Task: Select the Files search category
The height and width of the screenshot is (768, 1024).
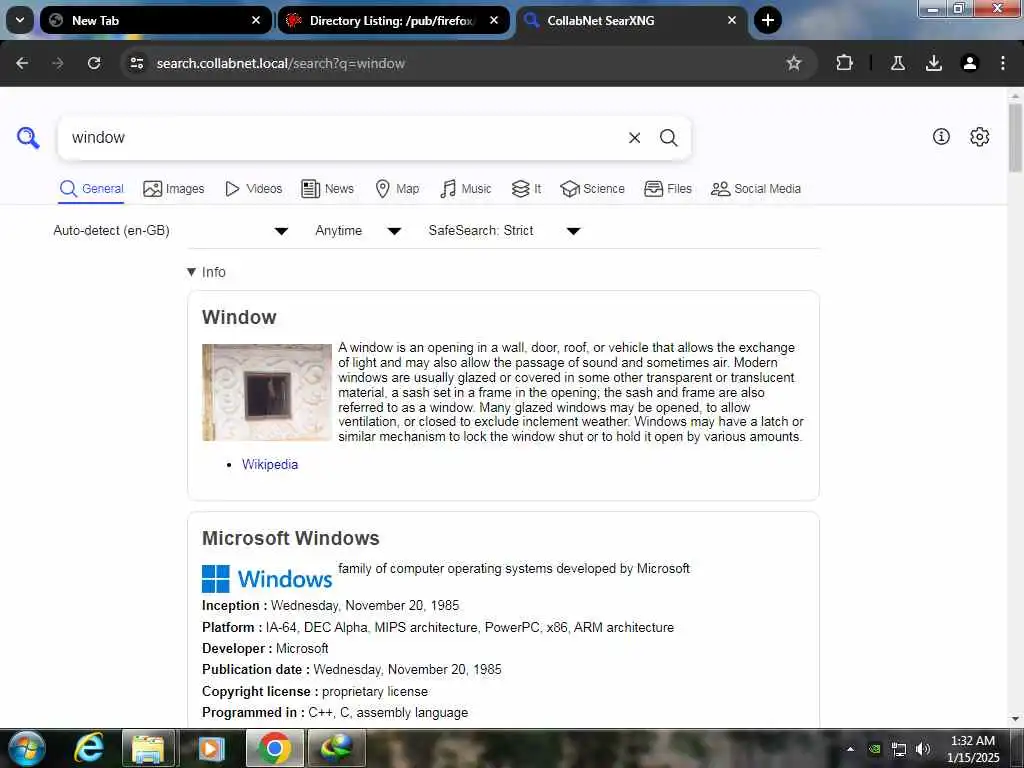Action: click(667, 189)
